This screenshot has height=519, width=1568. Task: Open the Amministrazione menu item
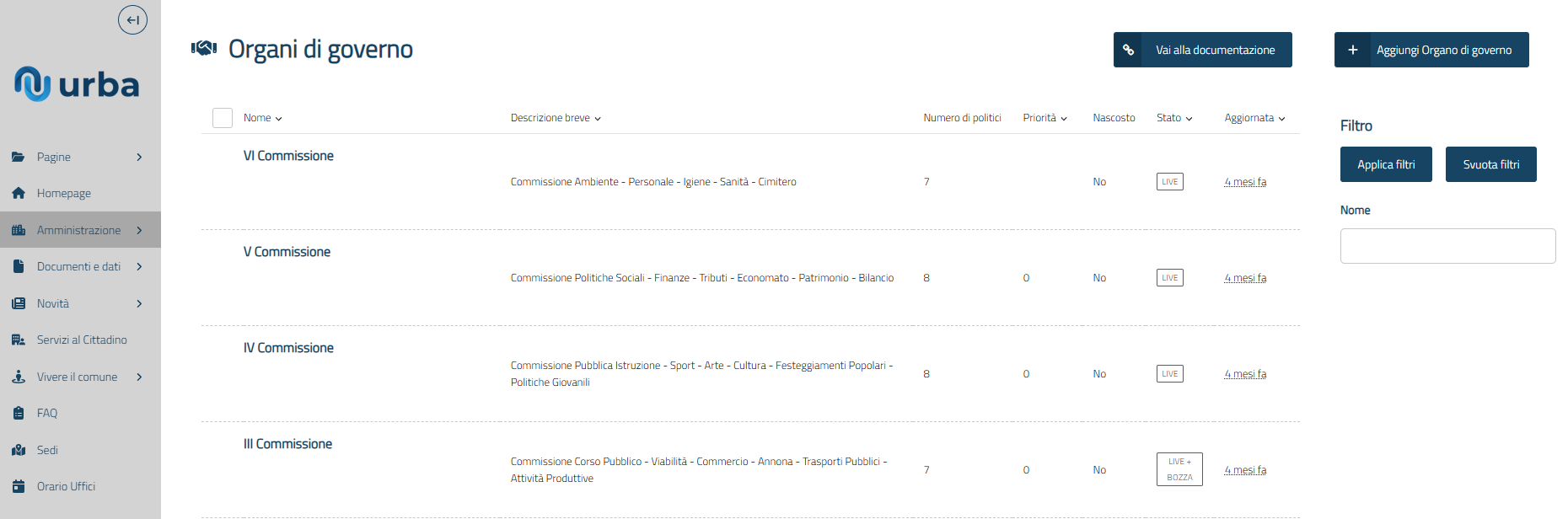tap(78, 230)
